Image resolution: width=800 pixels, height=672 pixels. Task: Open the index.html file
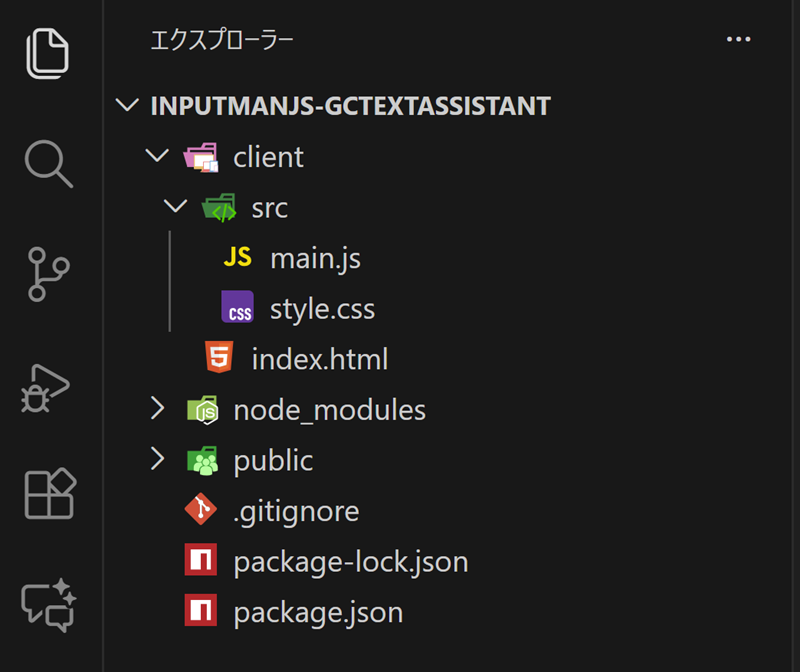pos(320,358)
